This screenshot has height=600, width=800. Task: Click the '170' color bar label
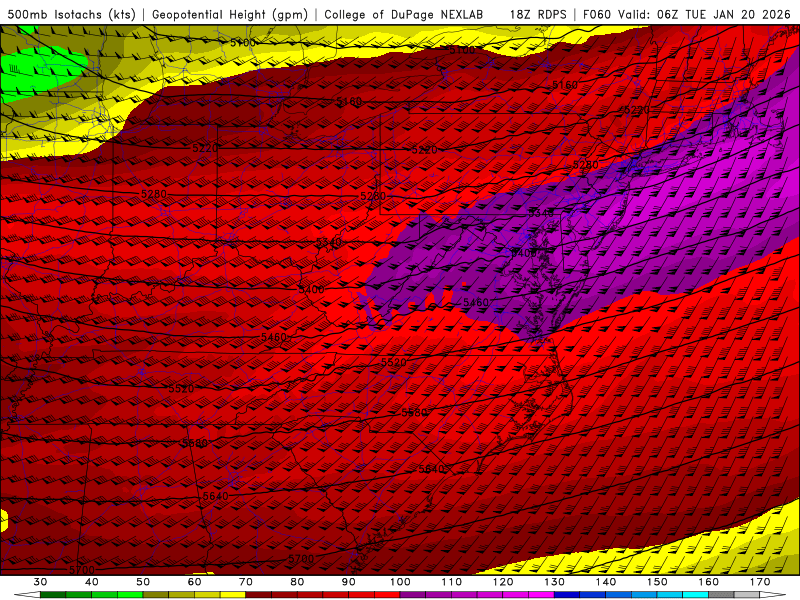(x=760, y=582)
